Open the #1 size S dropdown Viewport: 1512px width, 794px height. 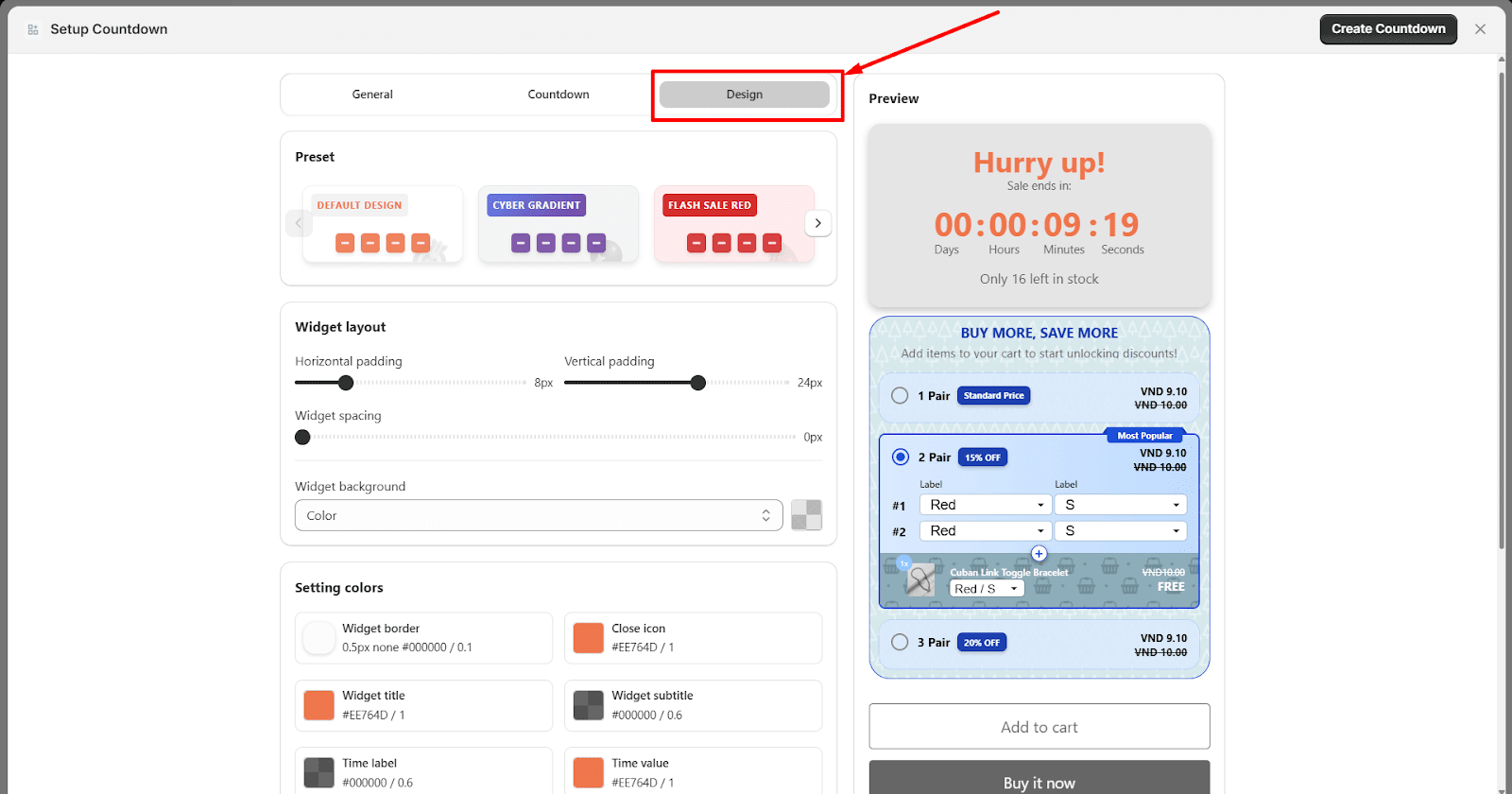[x=1121, y=505]
